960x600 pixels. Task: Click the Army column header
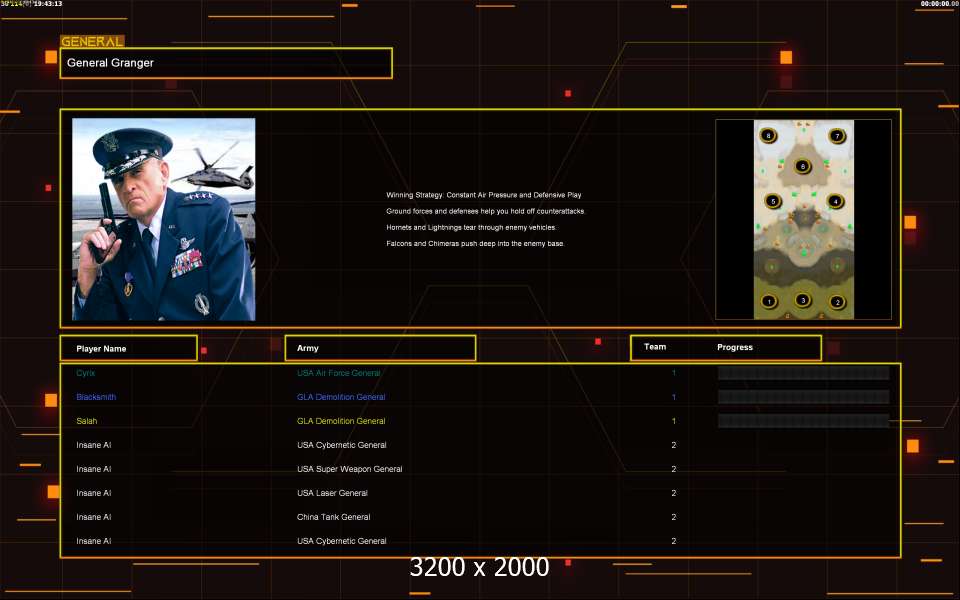coord(380,348)
